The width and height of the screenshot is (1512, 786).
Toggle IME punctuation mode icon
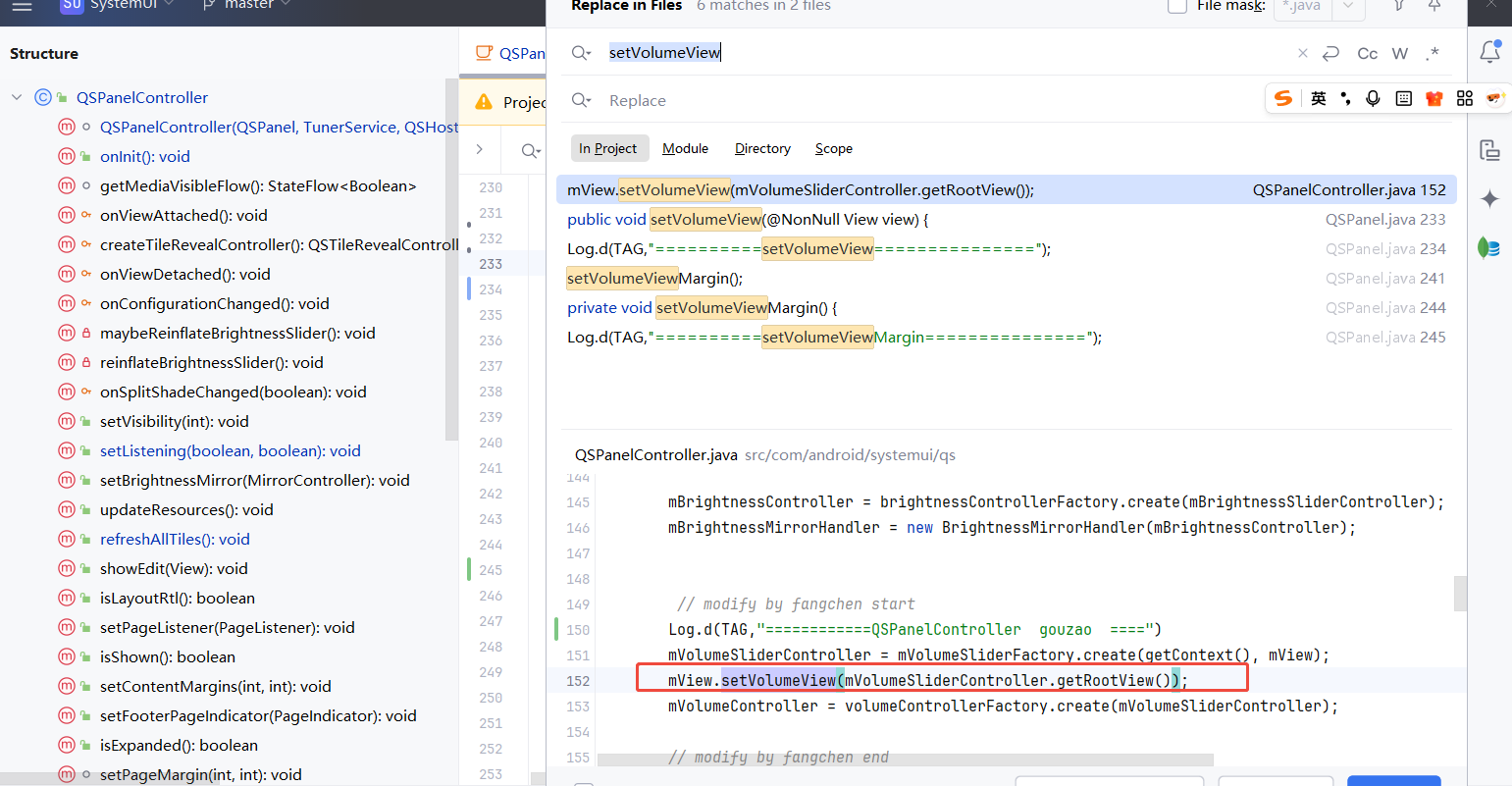click(x=1345, y=98)
